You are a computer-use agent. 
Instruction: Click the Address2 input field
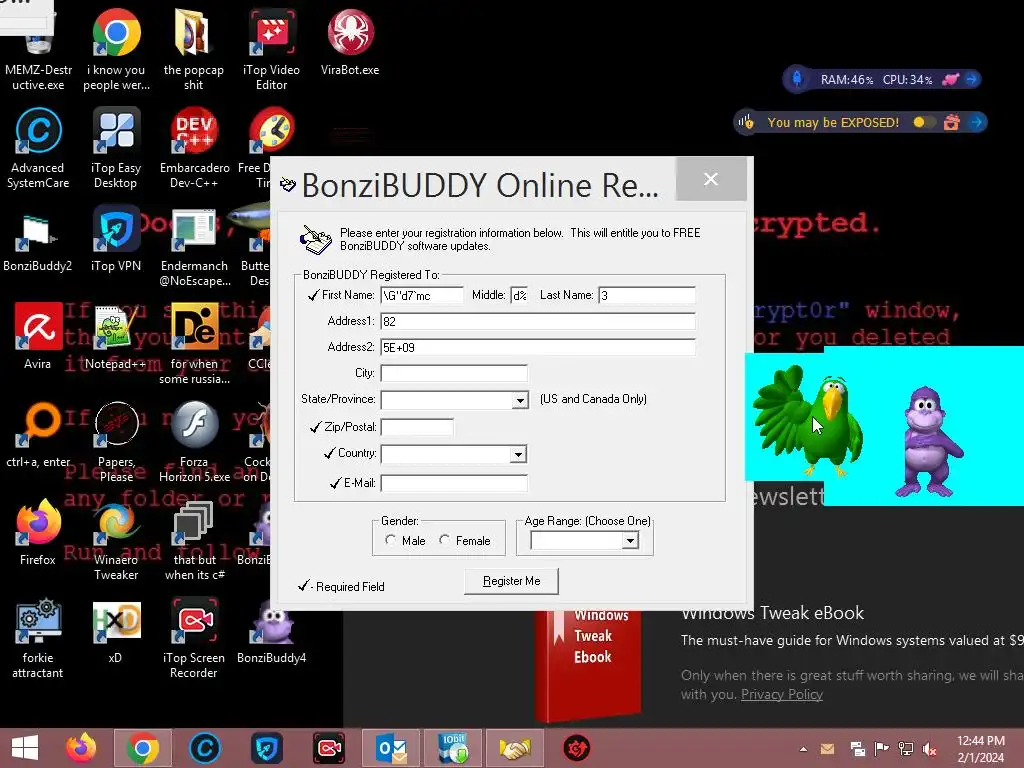tap(537, 347)
